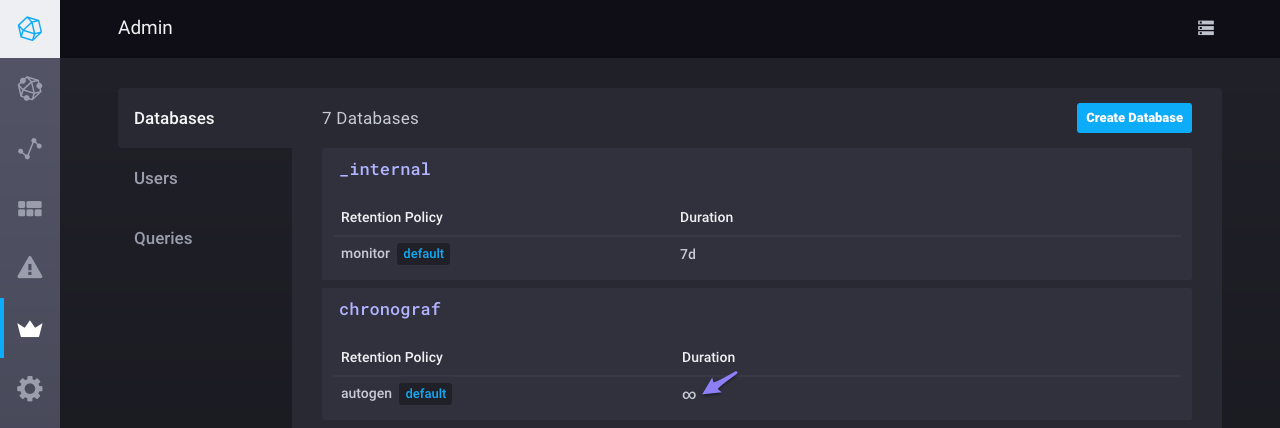Select the monitor retention policy name
The height and width of the screenshot is (428, 1280).
[365, 254]
